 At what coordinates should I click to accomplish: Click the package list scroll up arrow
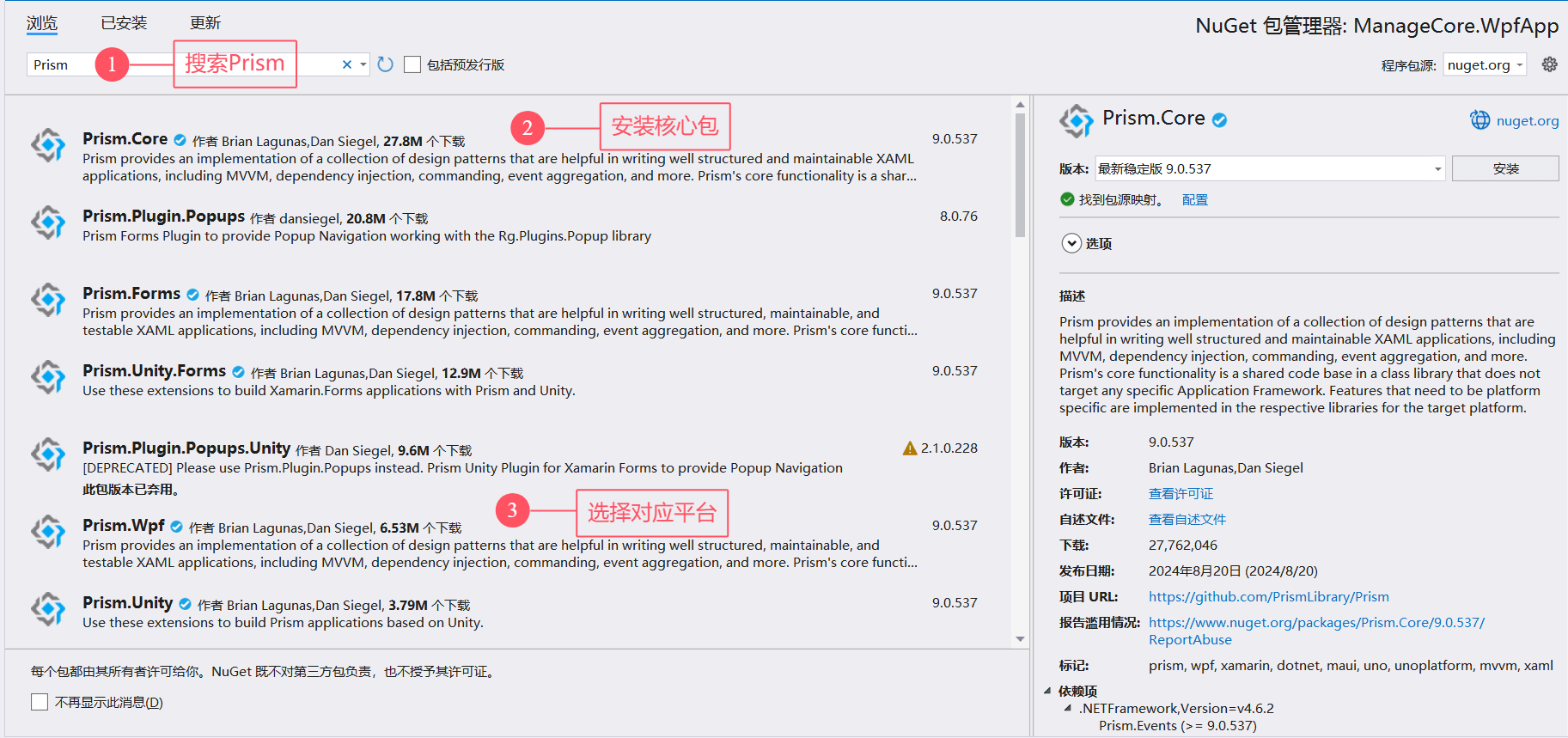(x=1020, y=105)
